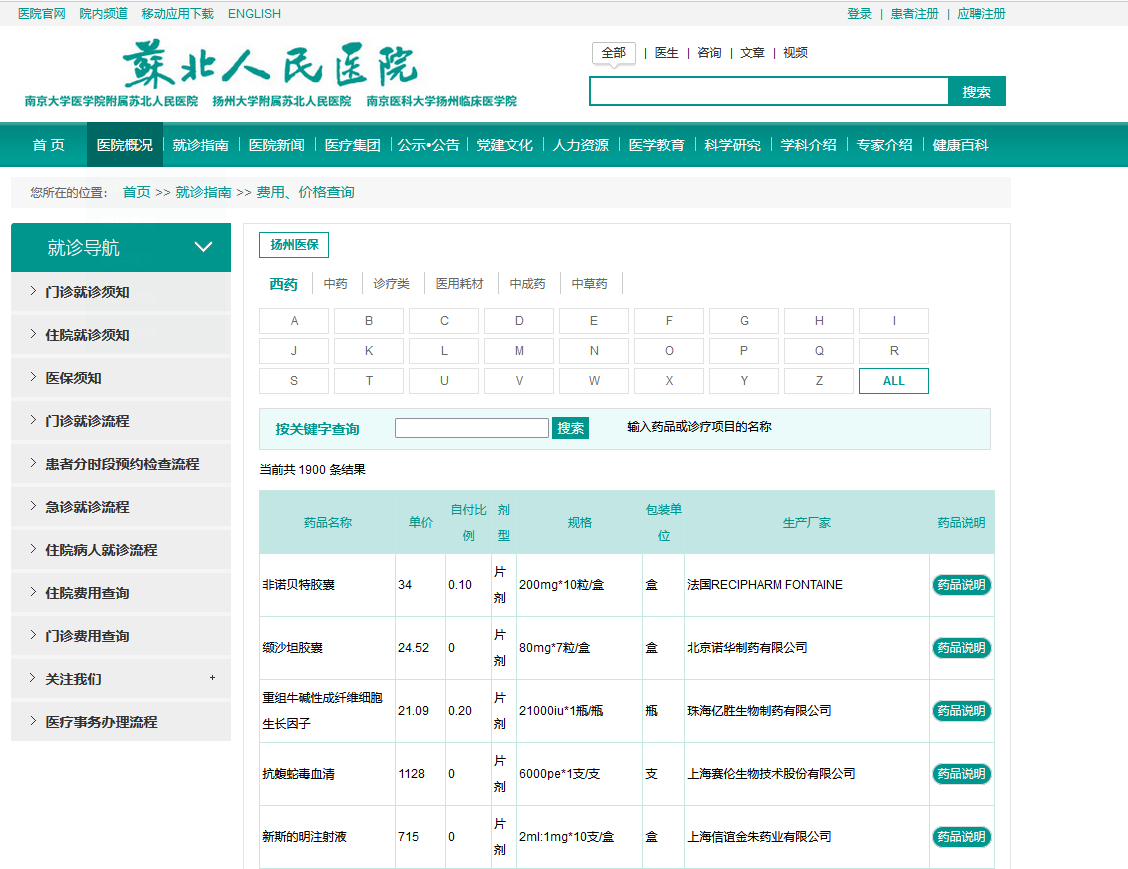Click the drug keyword input field
Screen dimensions: 1128x869
point(472,428)
